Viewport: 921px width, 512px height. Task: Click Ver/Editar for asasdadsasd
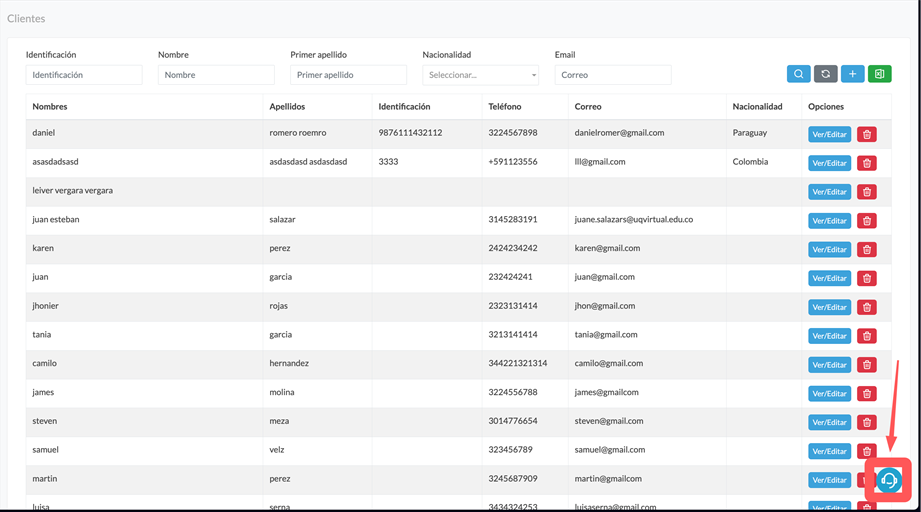point(829,163)
